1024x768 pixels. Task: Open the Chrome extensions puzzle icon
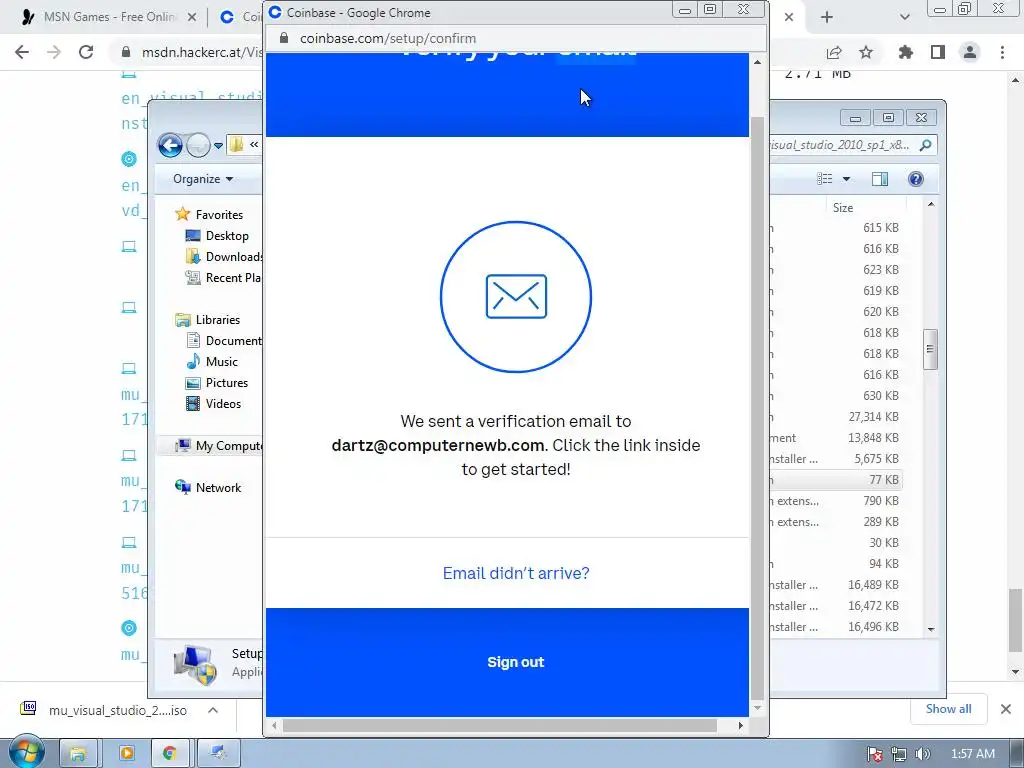(x=905, y=52)
